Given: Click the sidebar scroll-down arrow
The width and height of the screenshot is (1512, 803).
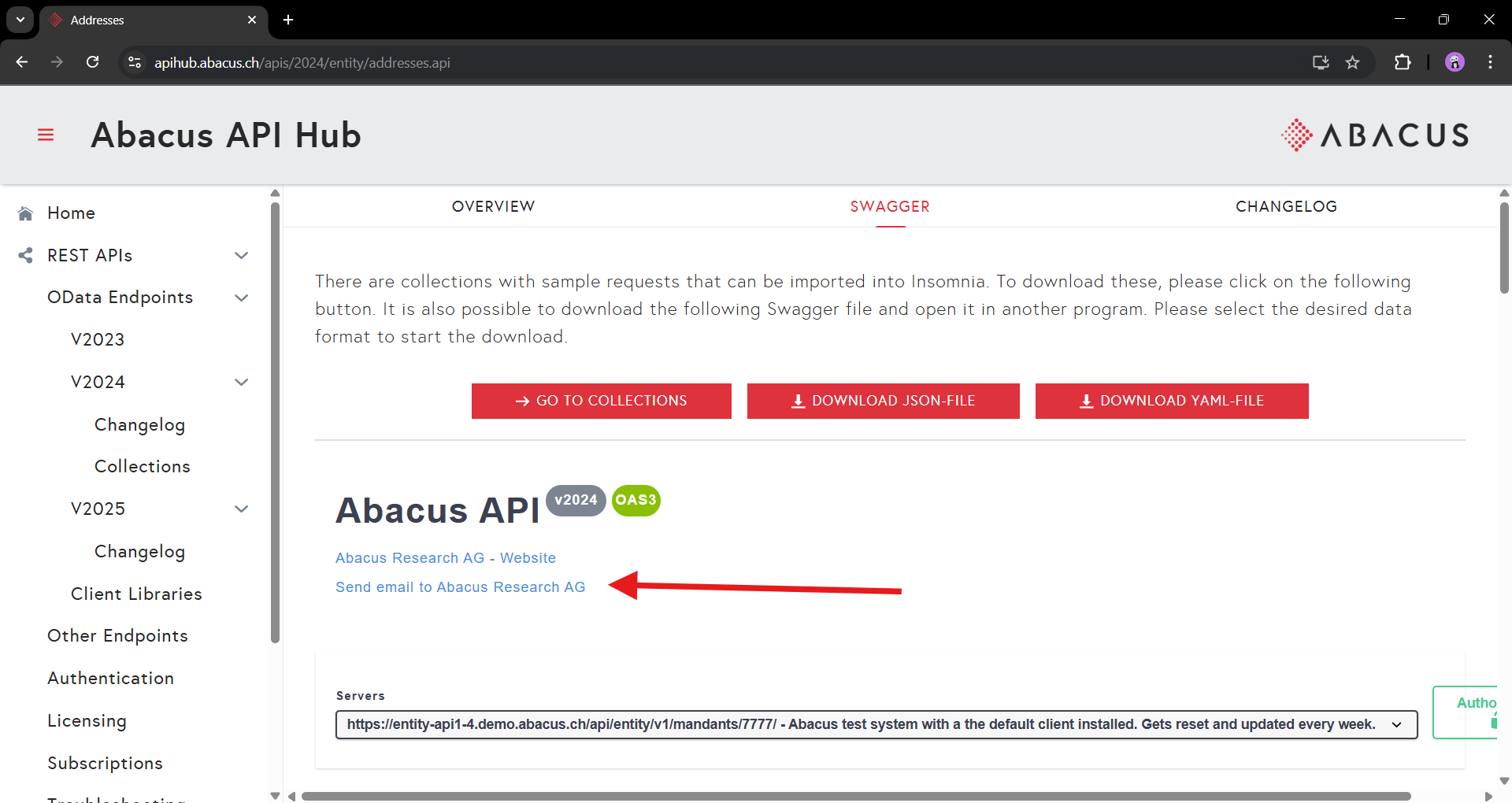Looking at the screenshot, I should 275,796.
